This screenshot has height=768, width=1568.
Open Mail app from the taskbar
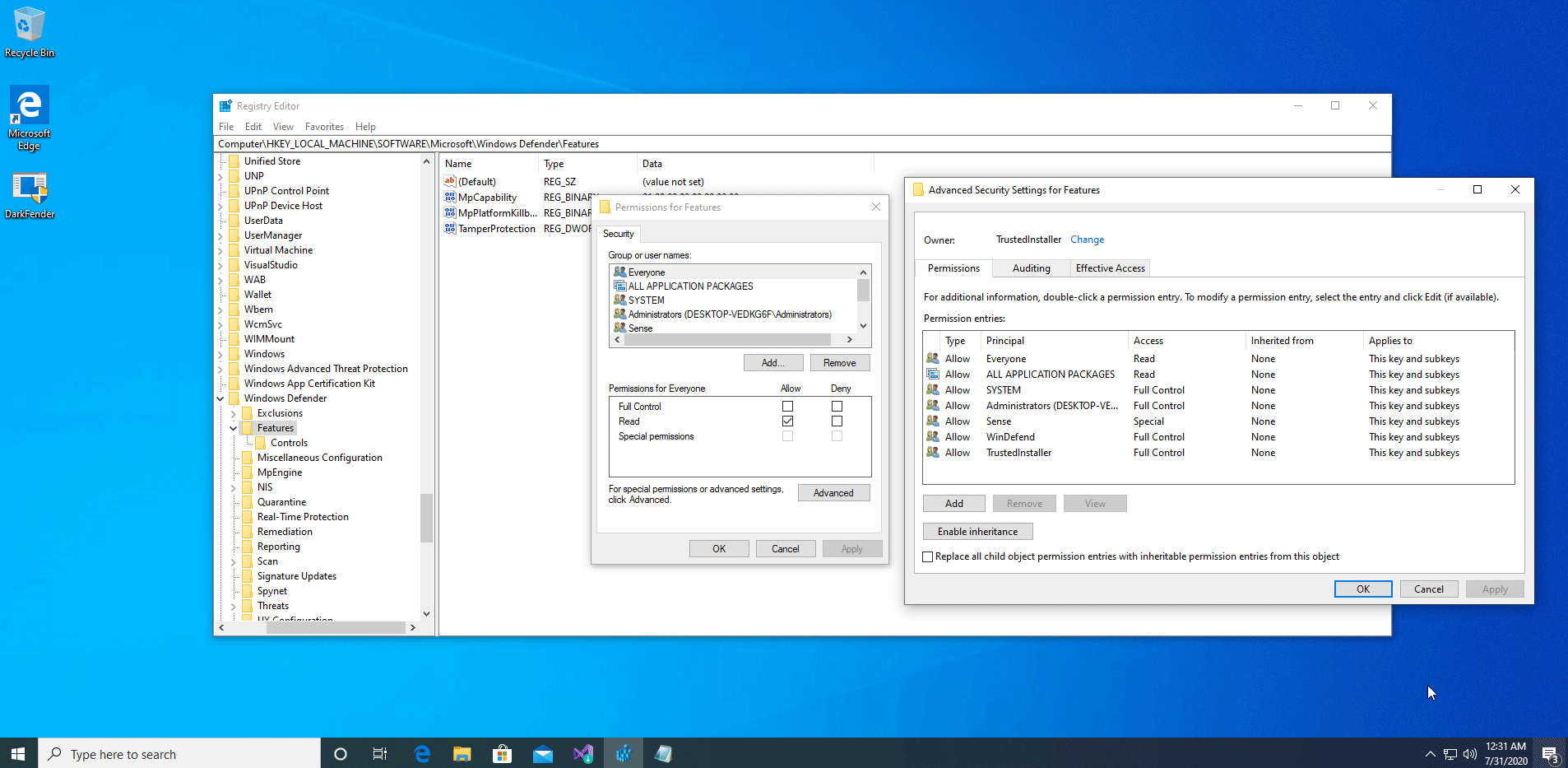click(543, 753)
